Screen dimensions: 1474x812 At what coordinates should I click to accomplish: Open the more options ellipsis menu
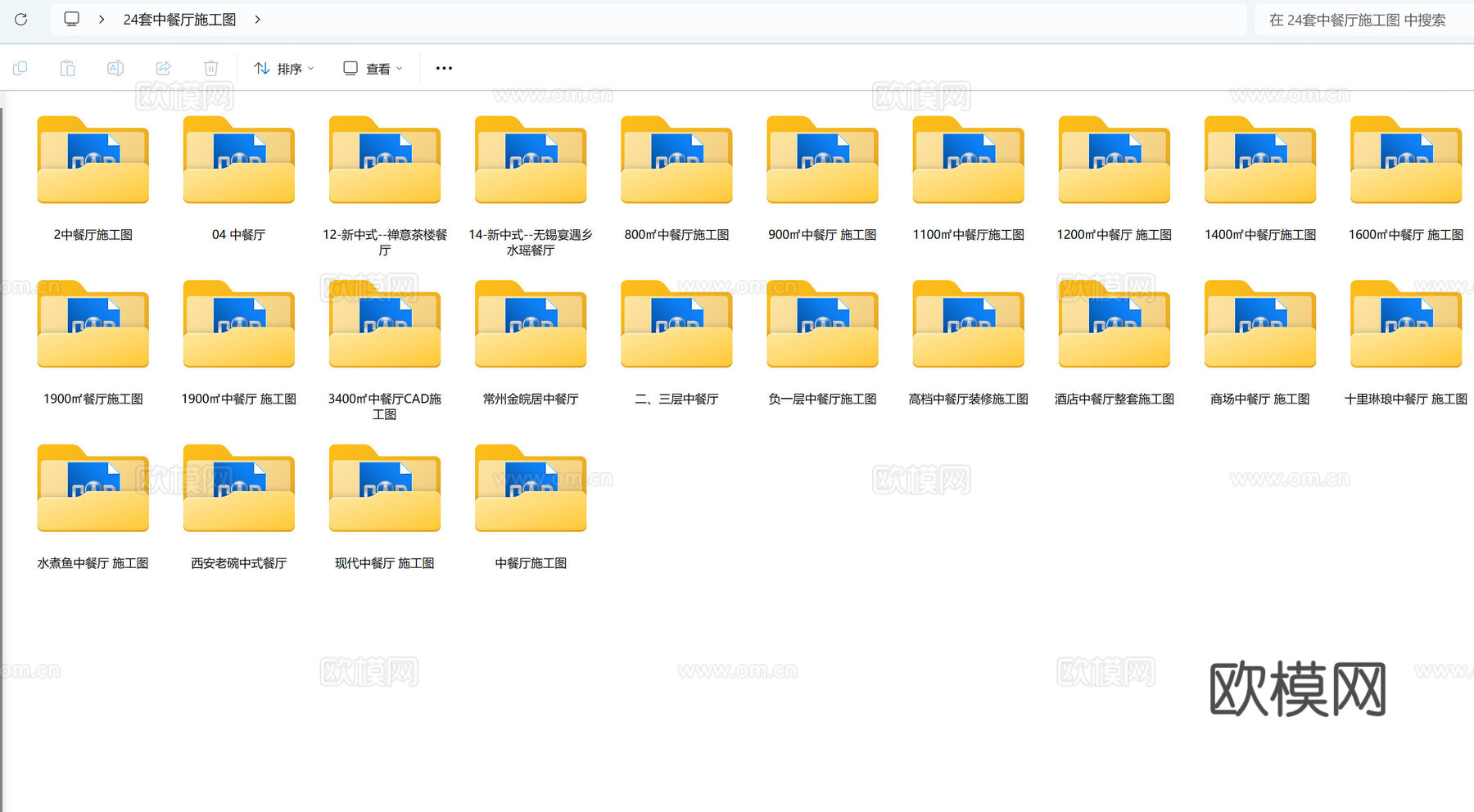point(444,68)
